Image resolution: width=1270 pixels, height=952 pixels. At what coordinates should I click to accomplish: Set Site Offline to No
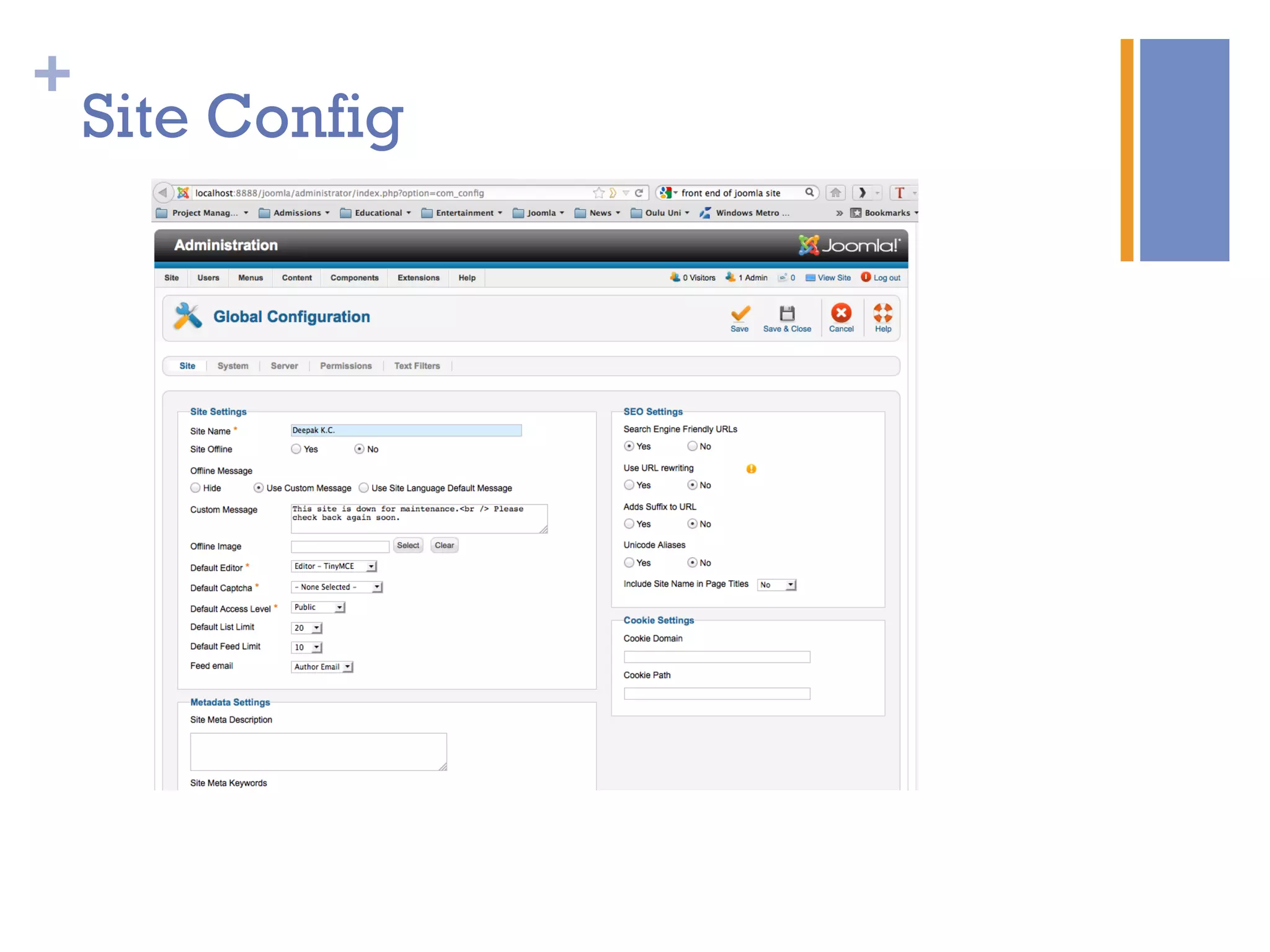(359, 449)
